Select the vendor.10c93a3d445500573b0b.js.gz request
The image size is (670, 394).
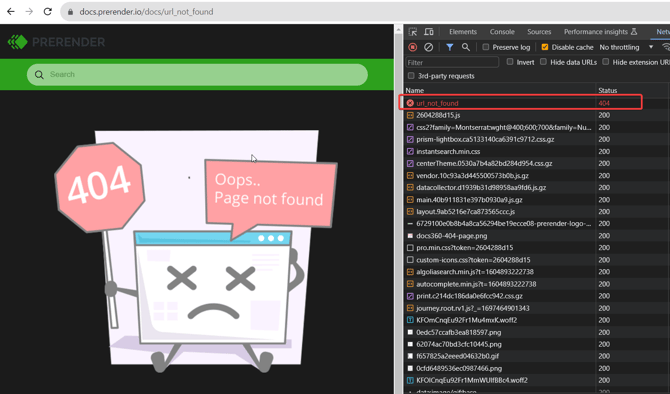(x=472, y=176)
